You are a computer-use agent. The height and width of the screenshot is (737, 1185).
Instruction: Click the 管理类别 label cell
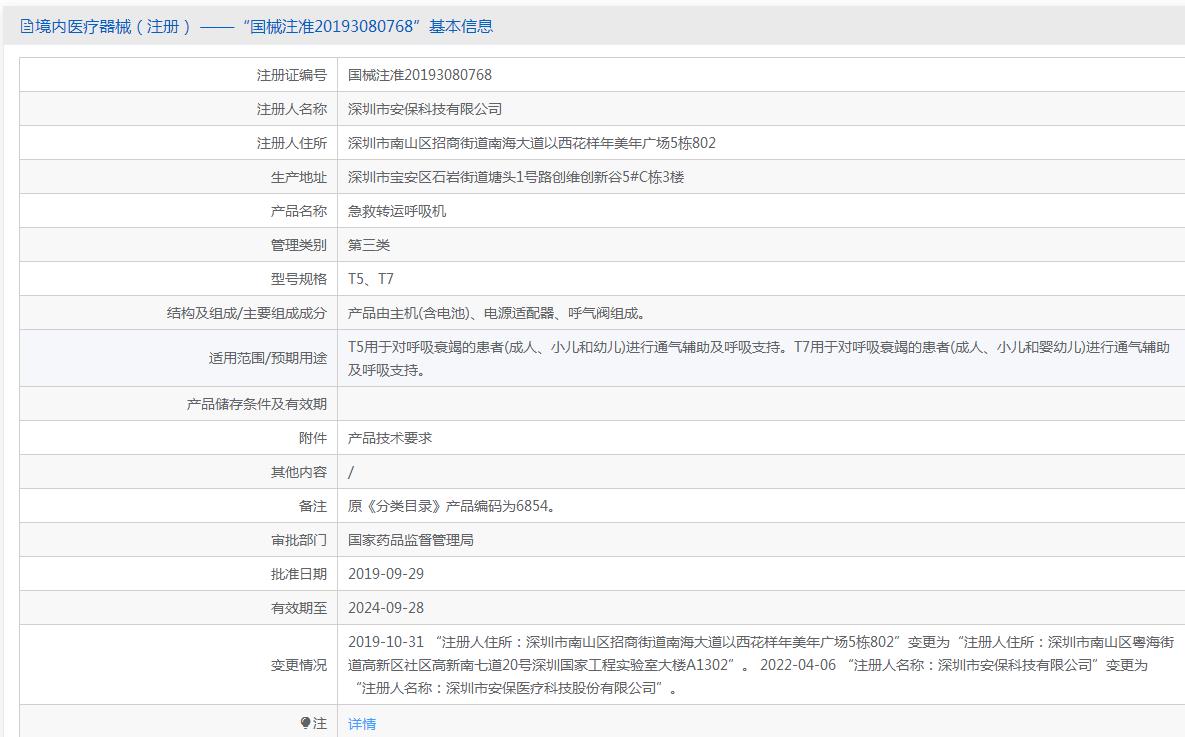(x=178, y=245)
